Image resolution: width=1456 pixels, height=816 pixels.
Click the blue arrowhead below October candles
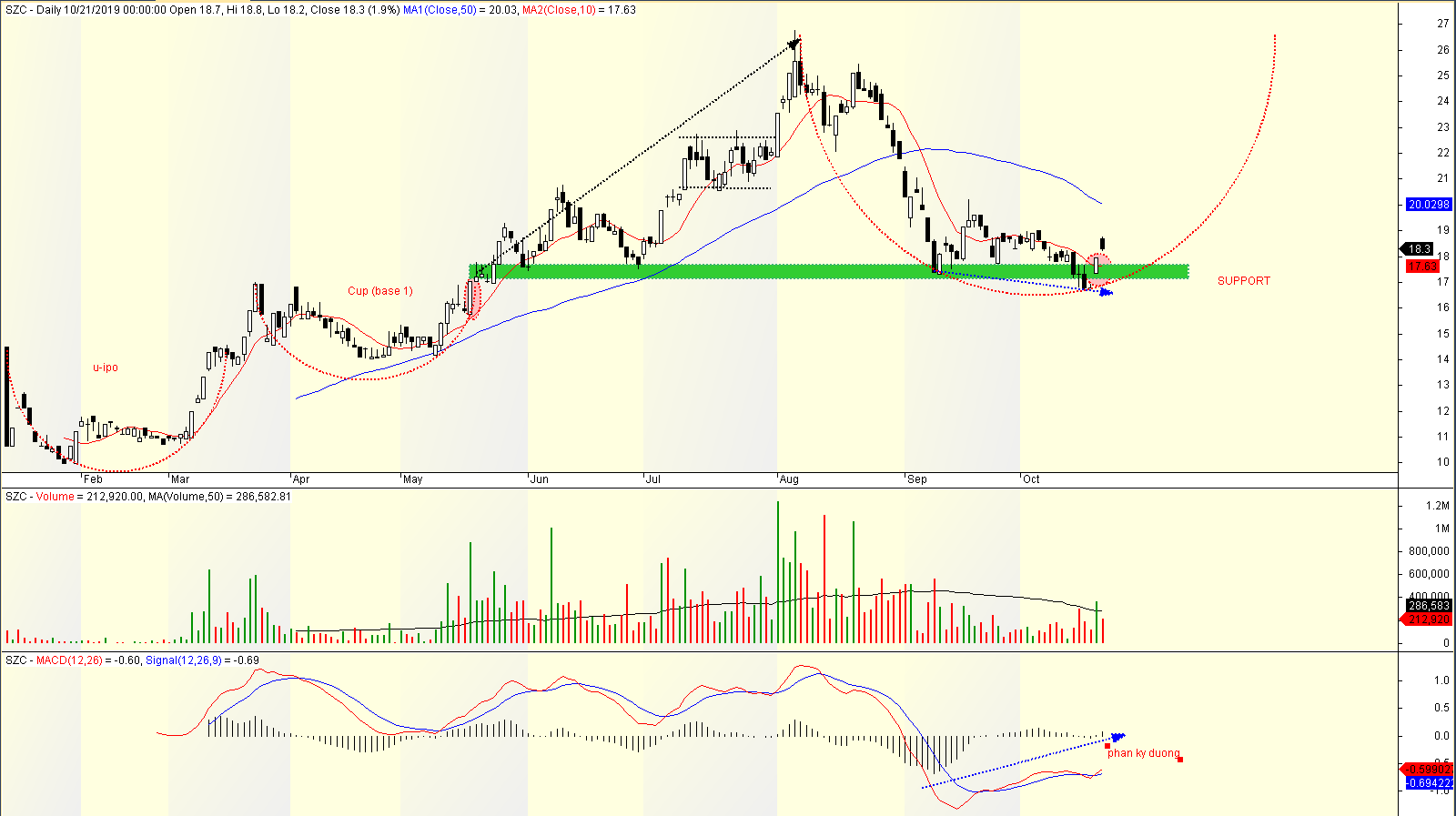pyautogui.click(x=1106, y=292)
